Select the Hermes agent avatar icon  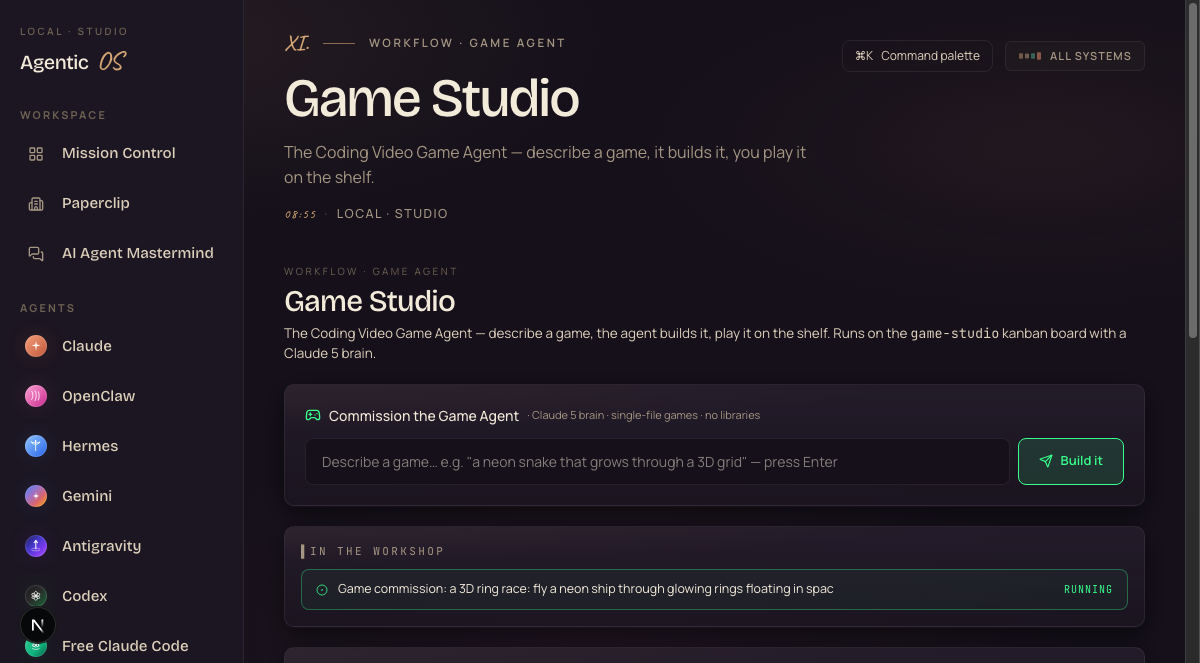coord(36,446)
